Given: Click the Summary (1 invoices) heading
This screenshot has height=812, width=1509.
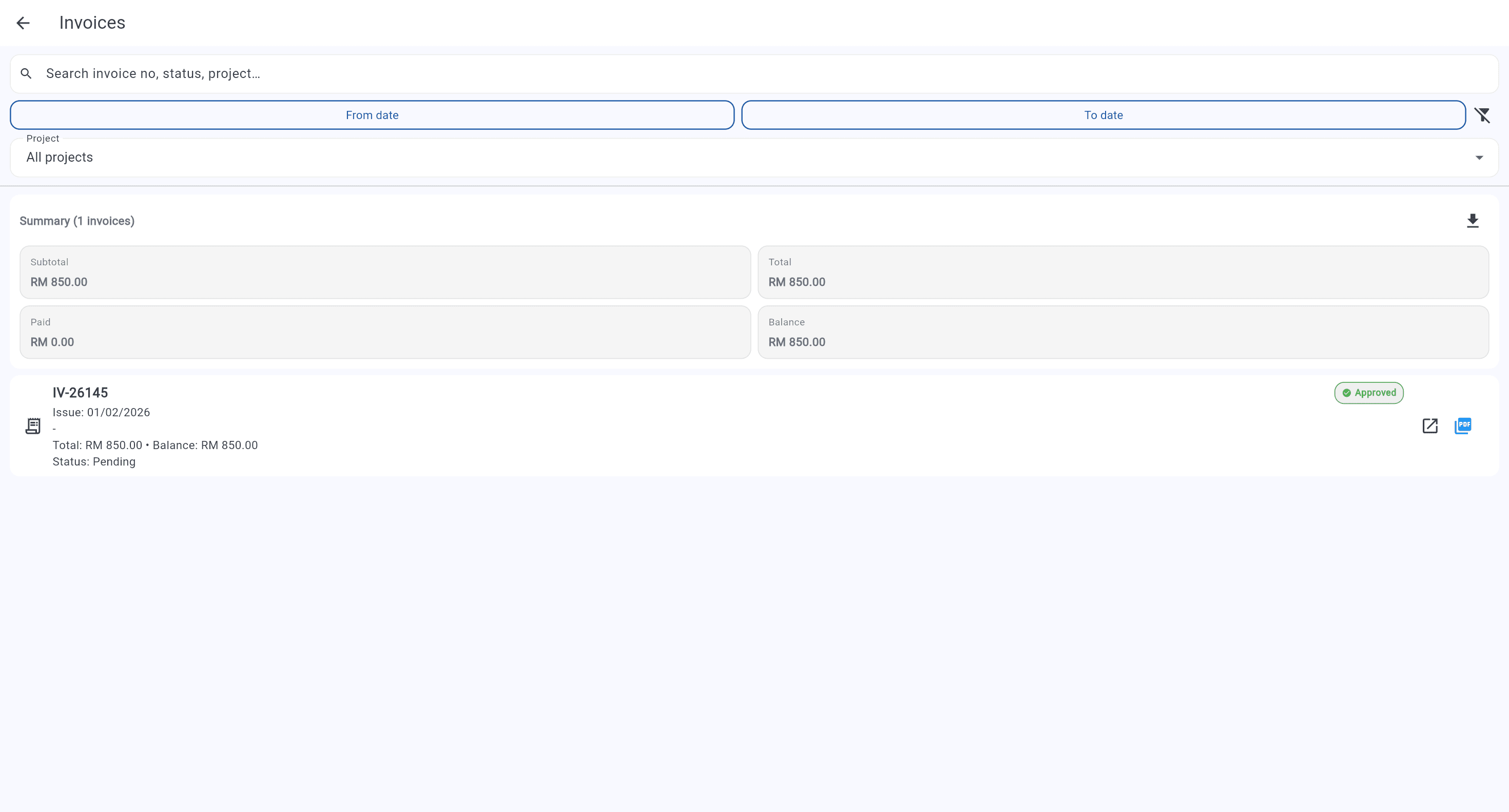Looking at the screenshot, I should (77, 221).
